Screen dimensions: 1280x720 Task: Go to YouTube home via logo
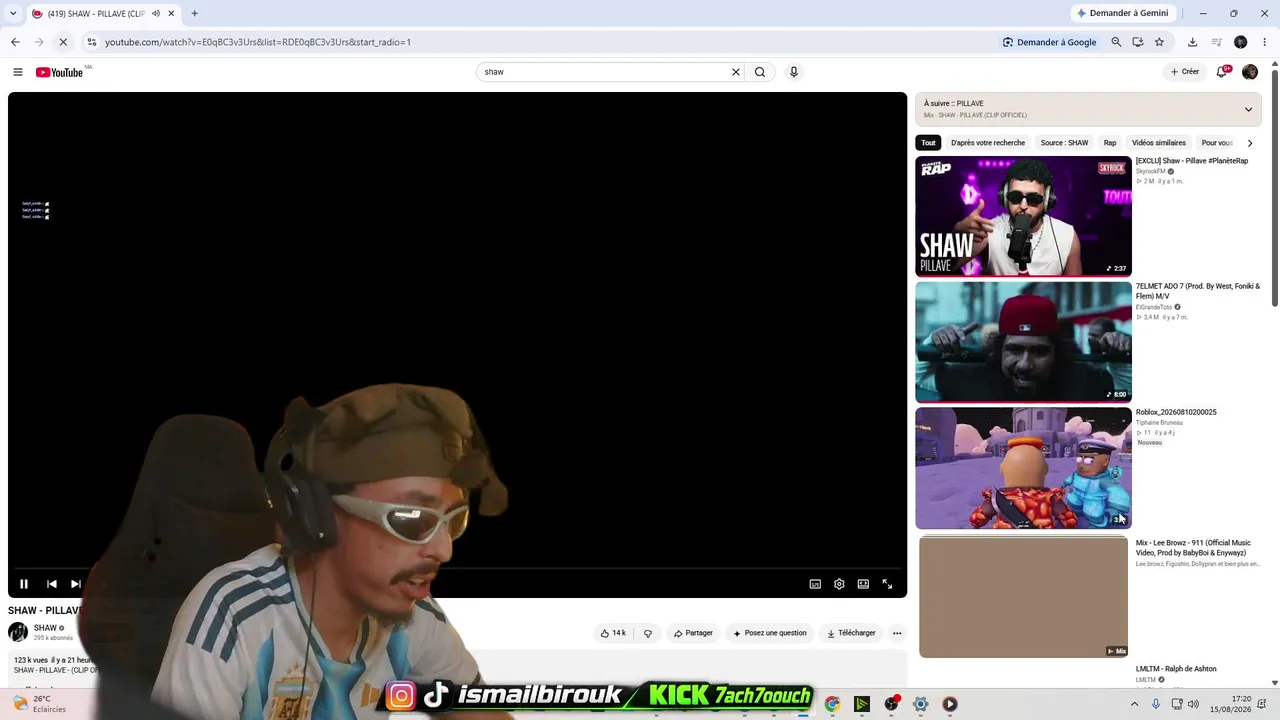60,72
